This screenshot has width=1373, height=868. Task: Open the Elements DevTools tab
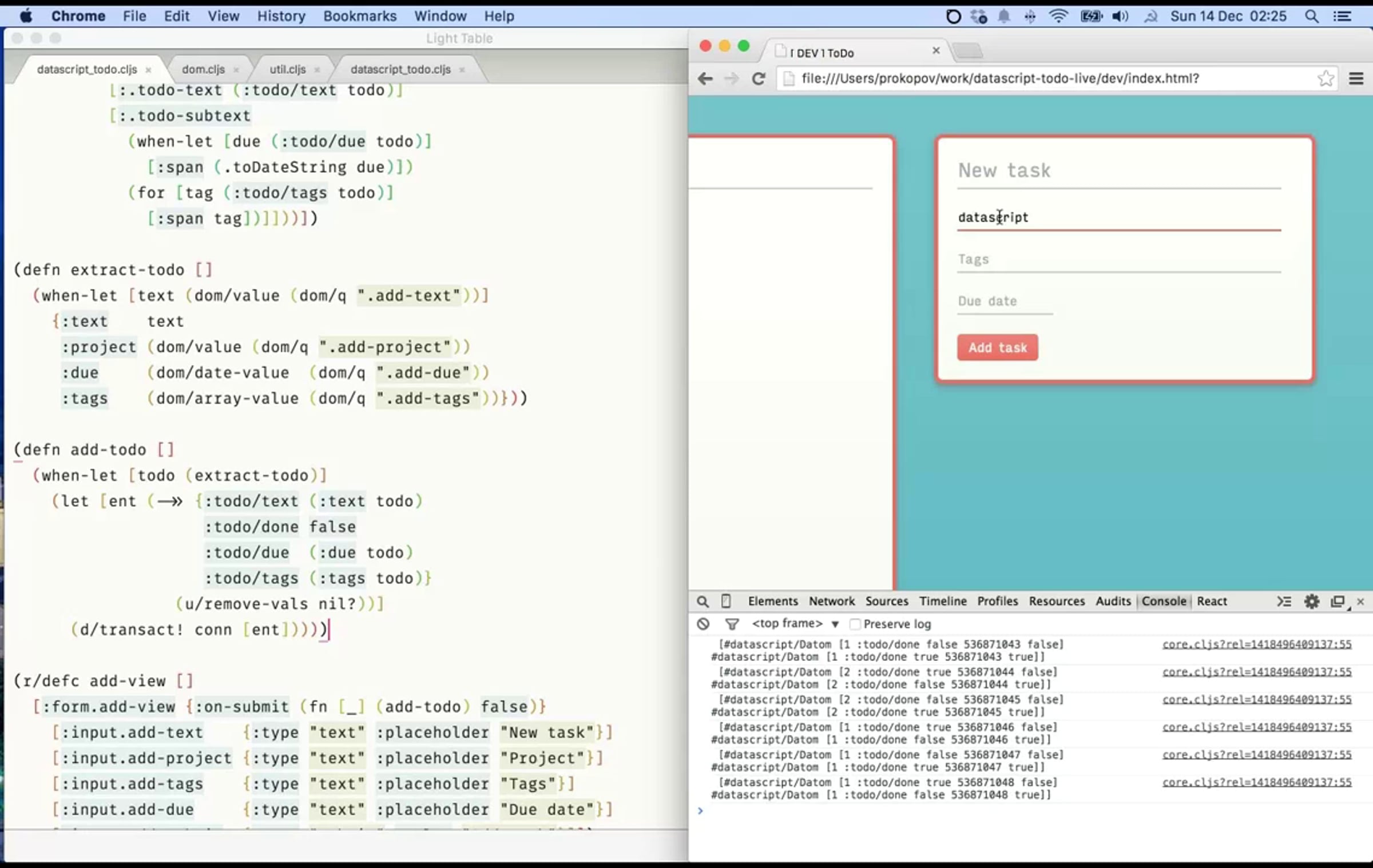click(x=773, y=602)
